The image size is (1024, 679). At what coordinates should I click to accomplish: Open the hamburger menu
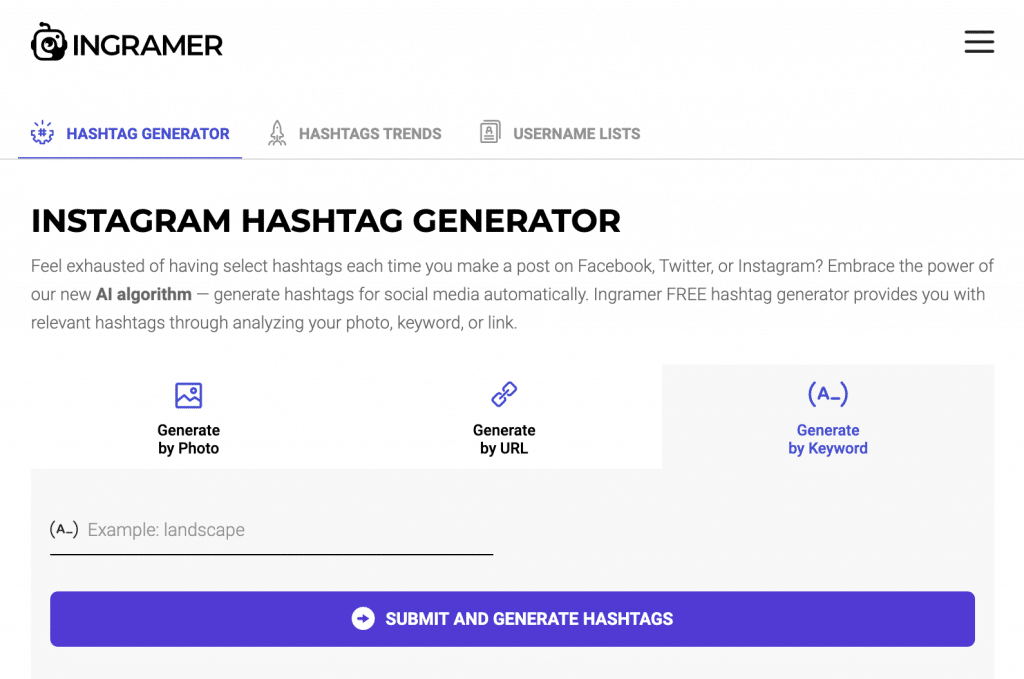tap(979, 42)
